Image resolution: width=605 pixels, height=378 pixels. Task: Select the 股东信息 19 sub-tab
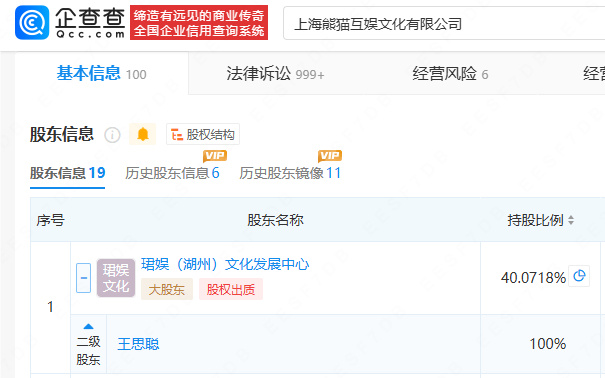pos(68,173)
